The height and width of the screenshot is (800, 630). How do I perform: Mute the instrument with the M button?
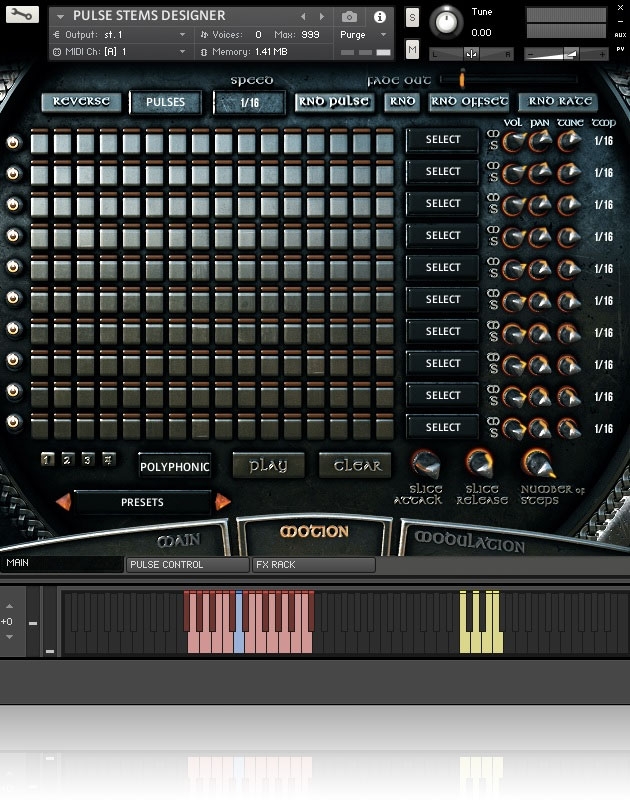point(413,49)
